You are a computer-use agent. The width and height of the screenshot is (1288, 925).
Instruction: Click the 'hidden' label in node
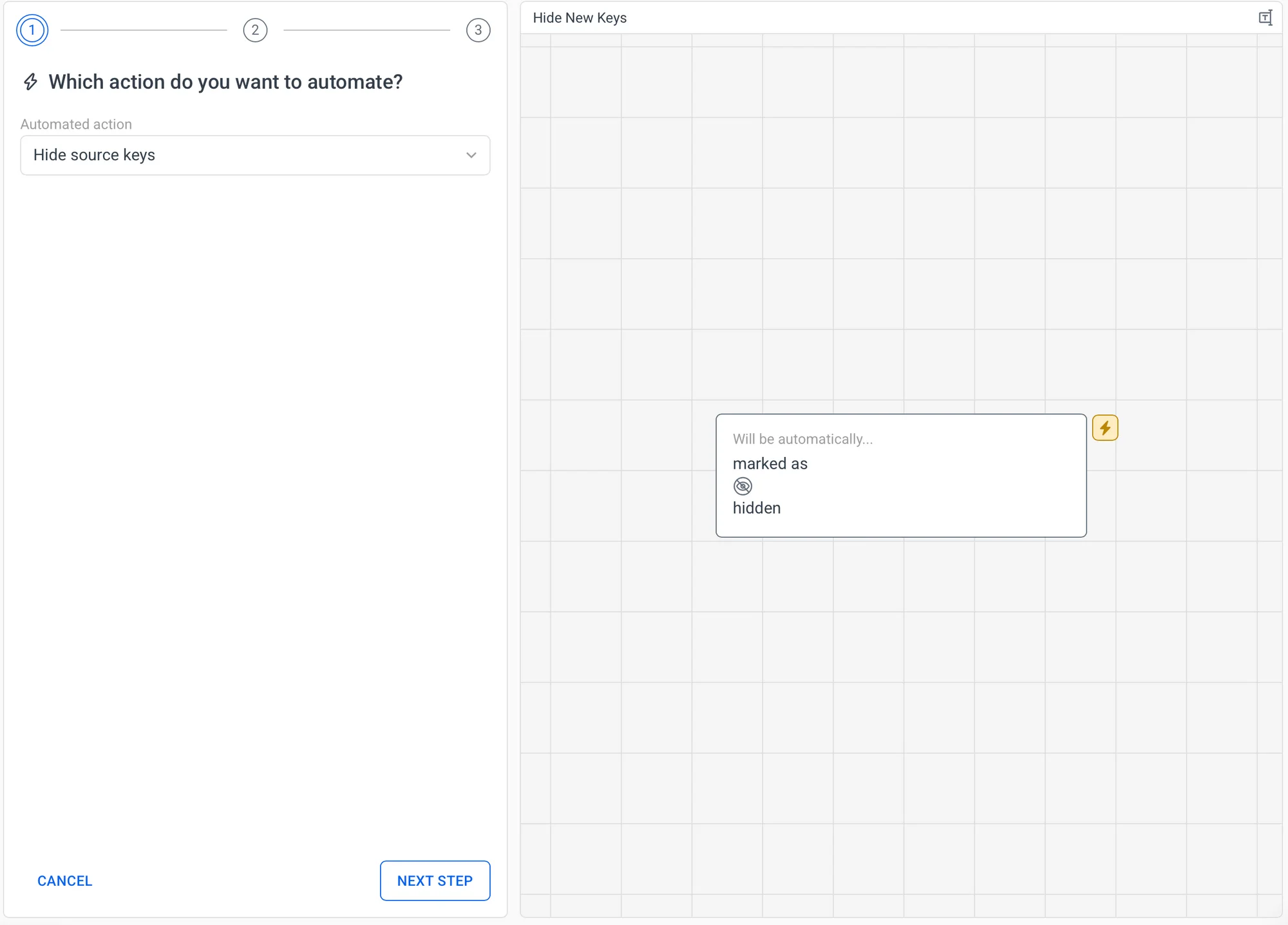coord(757,508)
